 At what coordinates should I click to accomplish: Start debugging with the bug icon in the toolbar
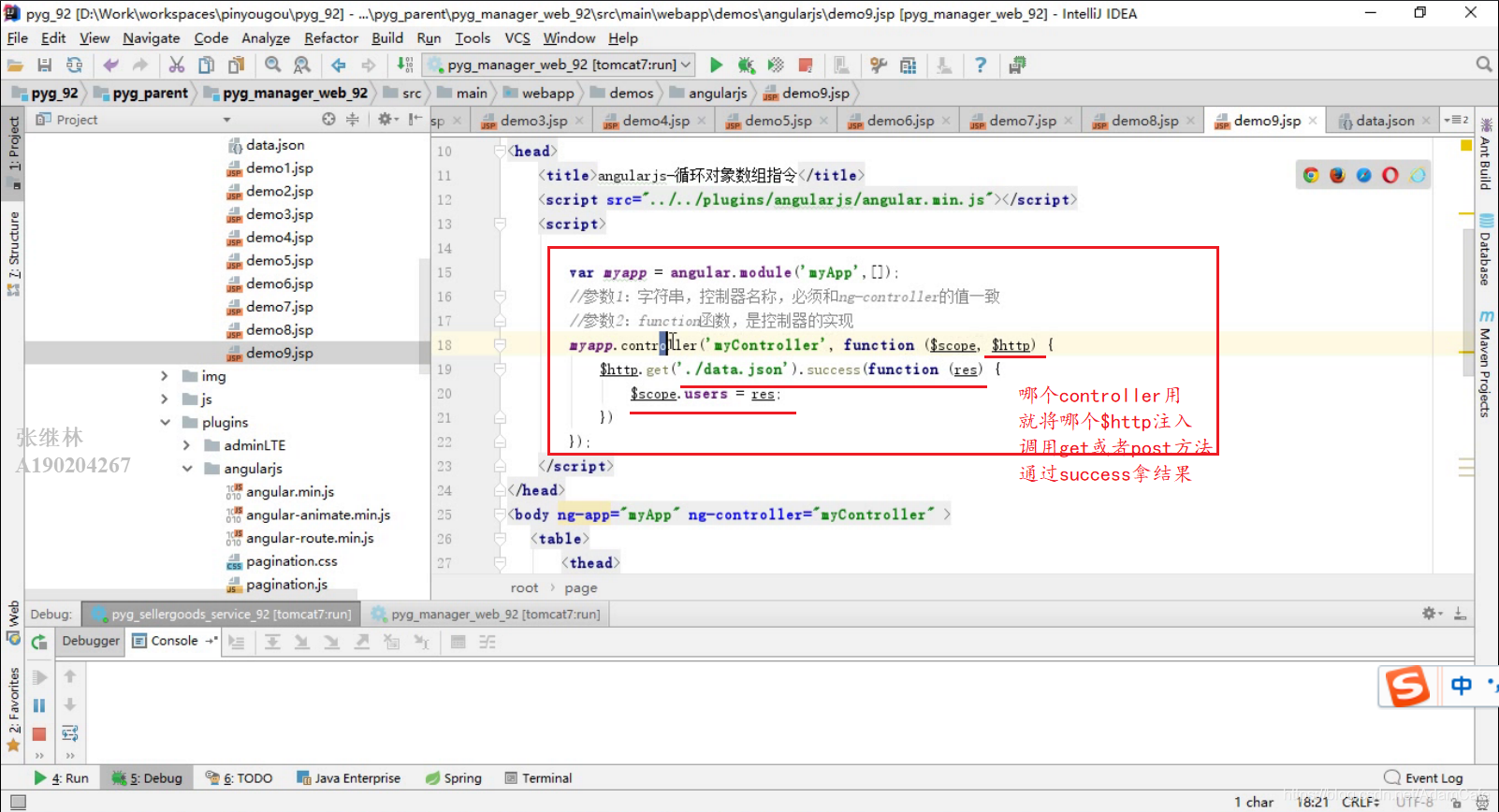coord(746,65)
